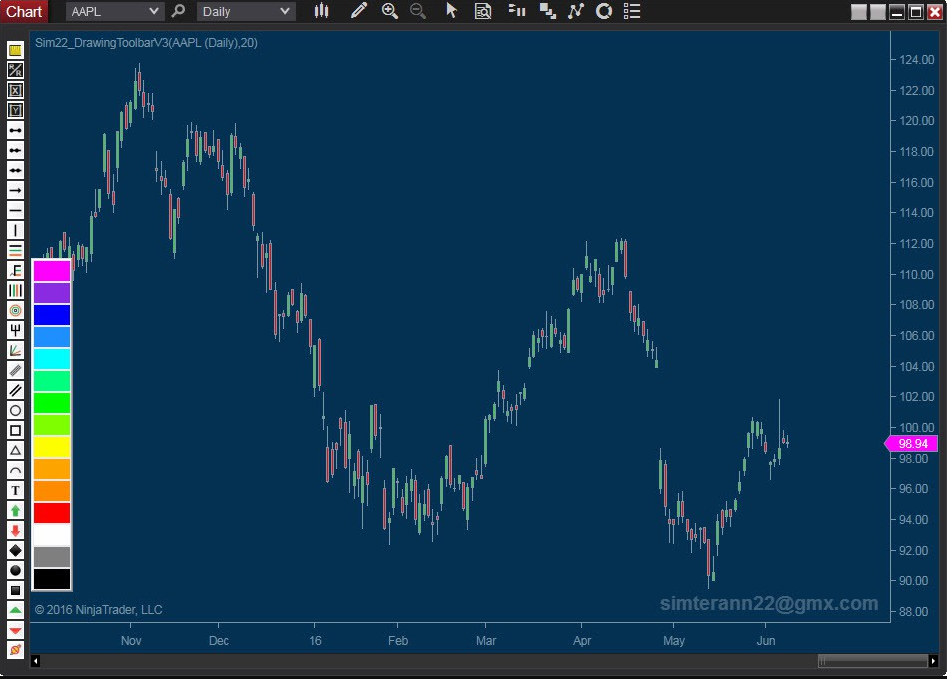Click the zoom in magnifier
Screen dimensions: 947x679
(390, 11)
